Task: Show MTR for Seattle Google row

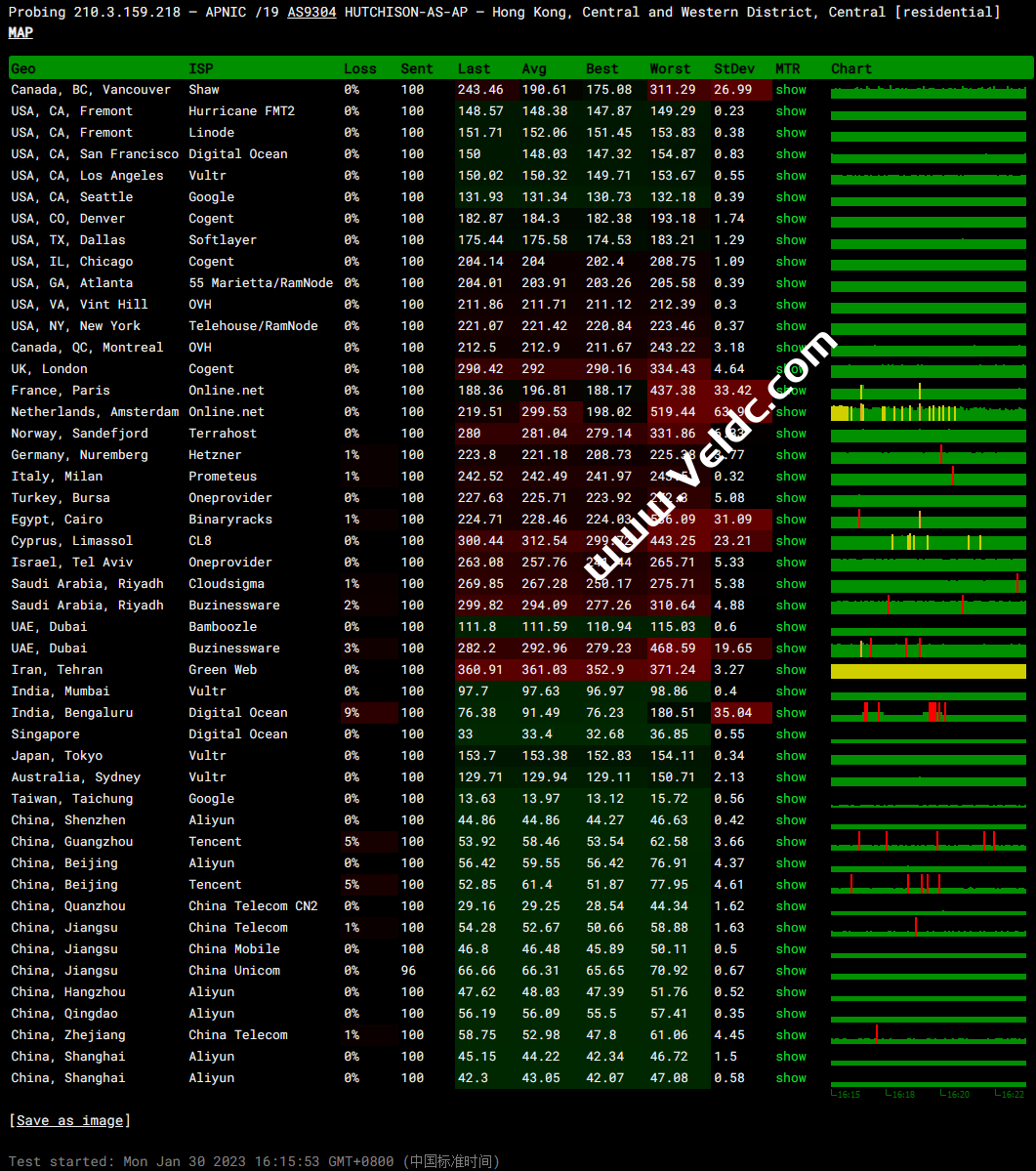Action: pyautogui.click(x=791, y=197)
